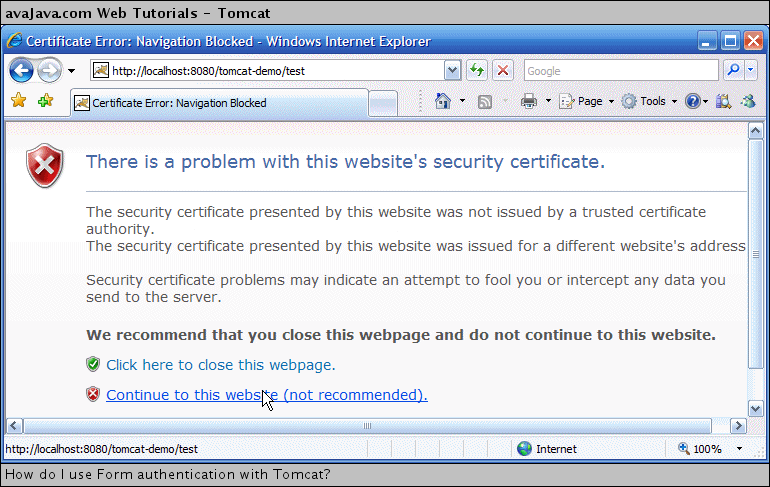
Task: Run search with the magnifier button
Action: coord(734,70)
